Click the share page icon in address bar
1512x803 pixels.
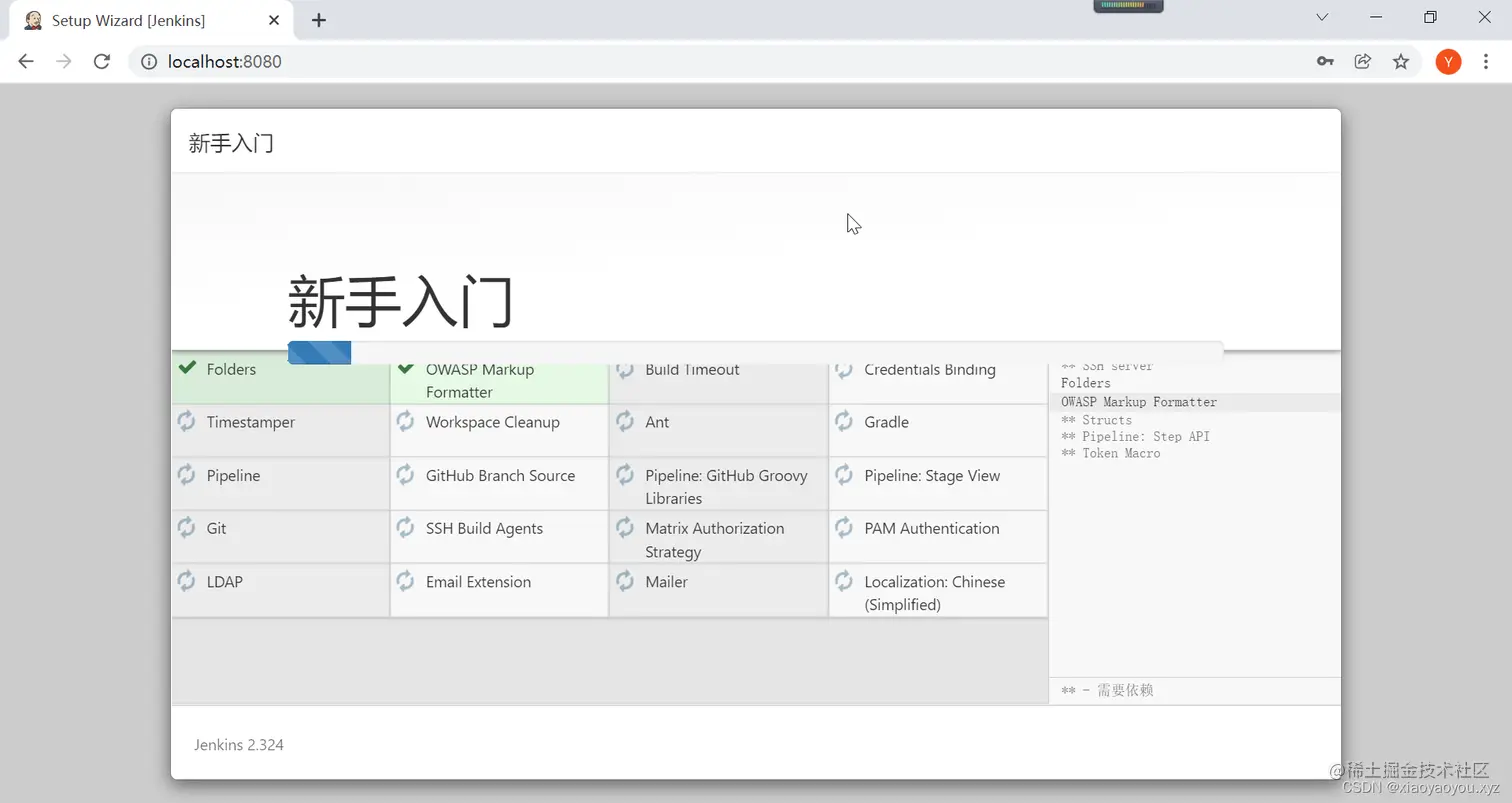tap(1363, 61)
